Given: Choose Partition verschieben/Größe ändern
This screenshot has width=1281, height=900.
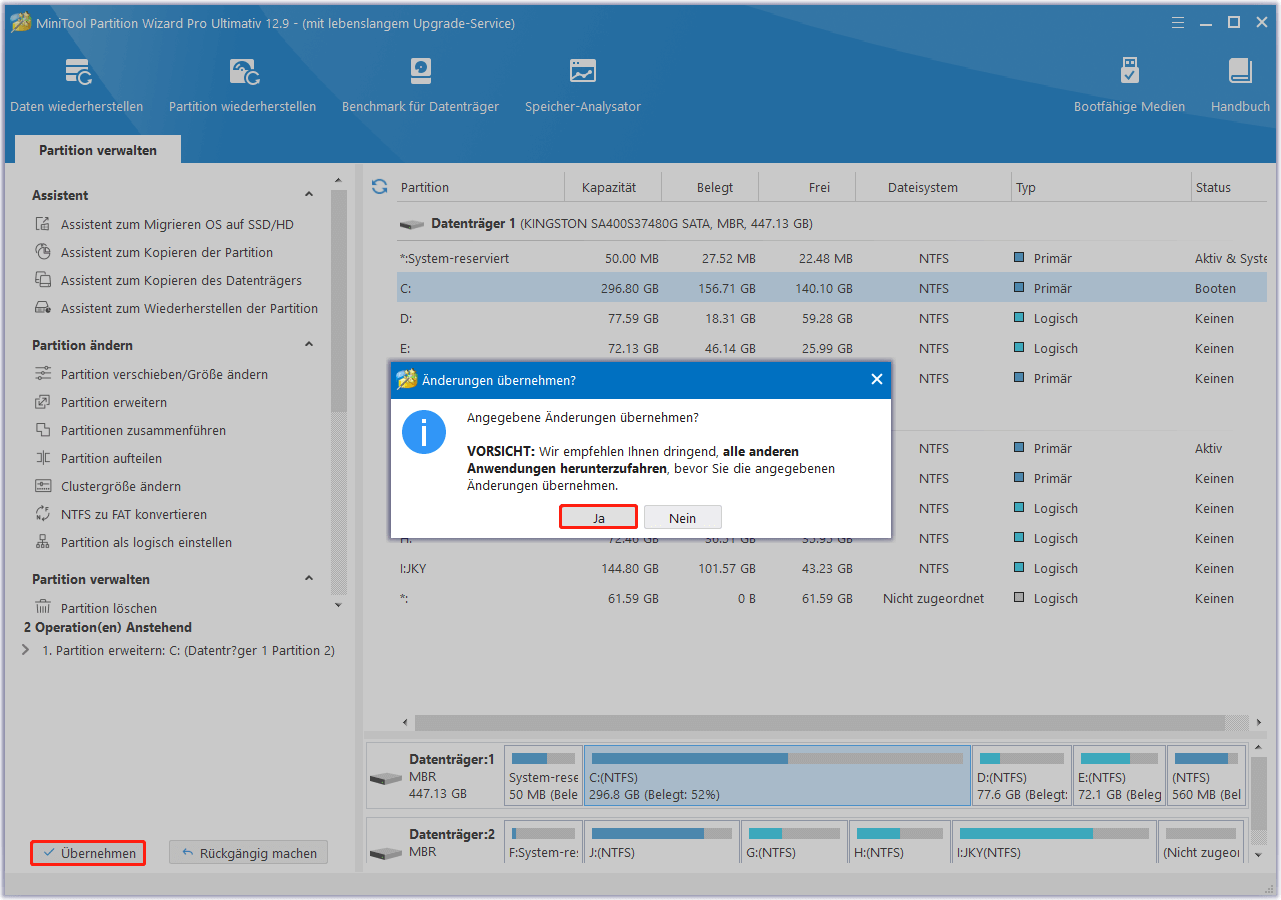Looking at the screenshot, I should coord(164,375).
